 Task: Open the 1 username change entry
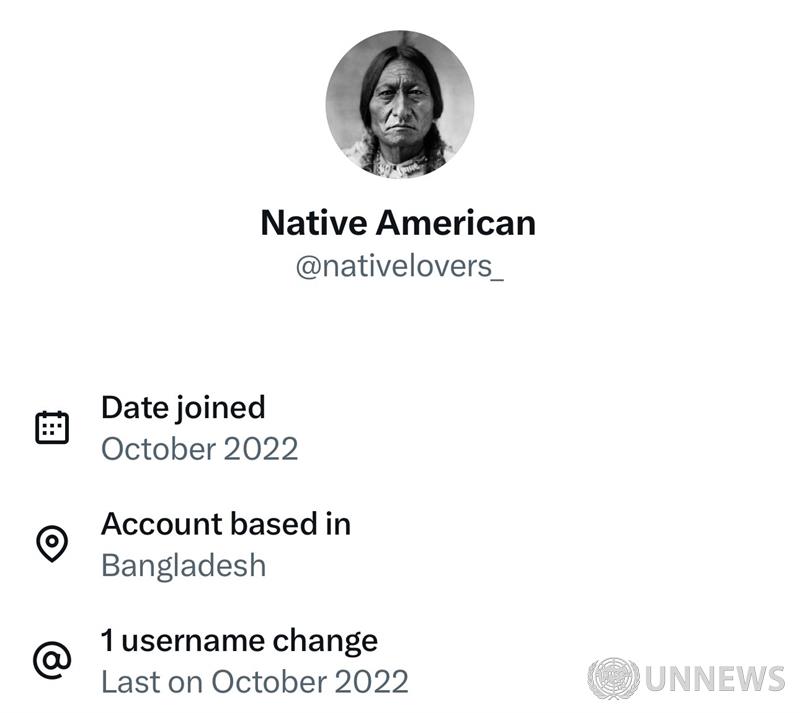239,640
